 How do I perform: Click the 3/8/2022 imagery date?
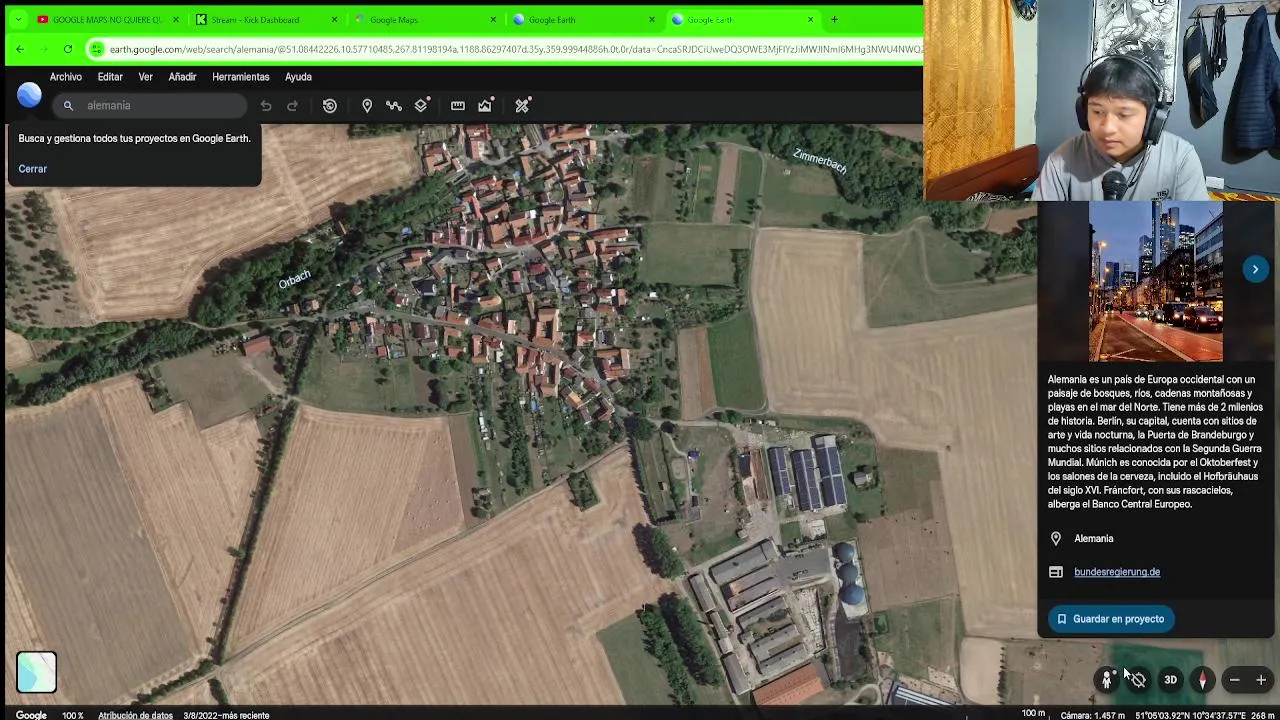(226, 715)
